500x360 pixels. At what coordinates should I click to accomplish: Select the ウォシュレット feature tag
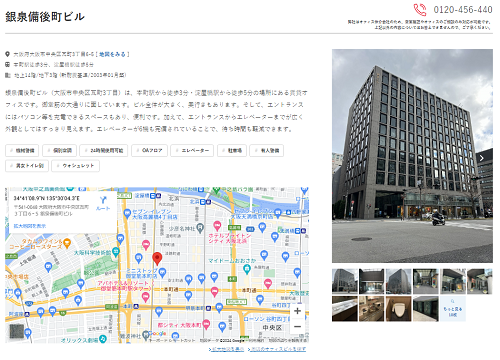tap(75, 166)
